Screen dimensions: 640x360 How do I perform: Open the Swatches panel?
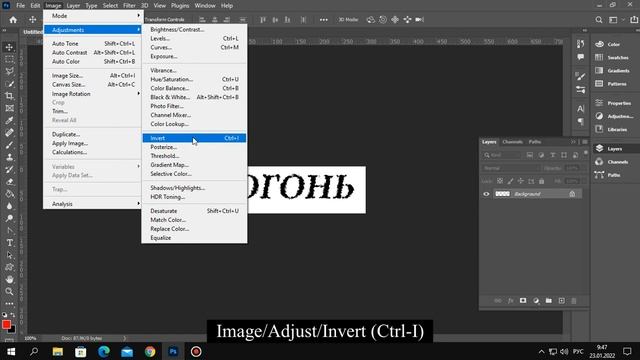(x=611, y=58)
